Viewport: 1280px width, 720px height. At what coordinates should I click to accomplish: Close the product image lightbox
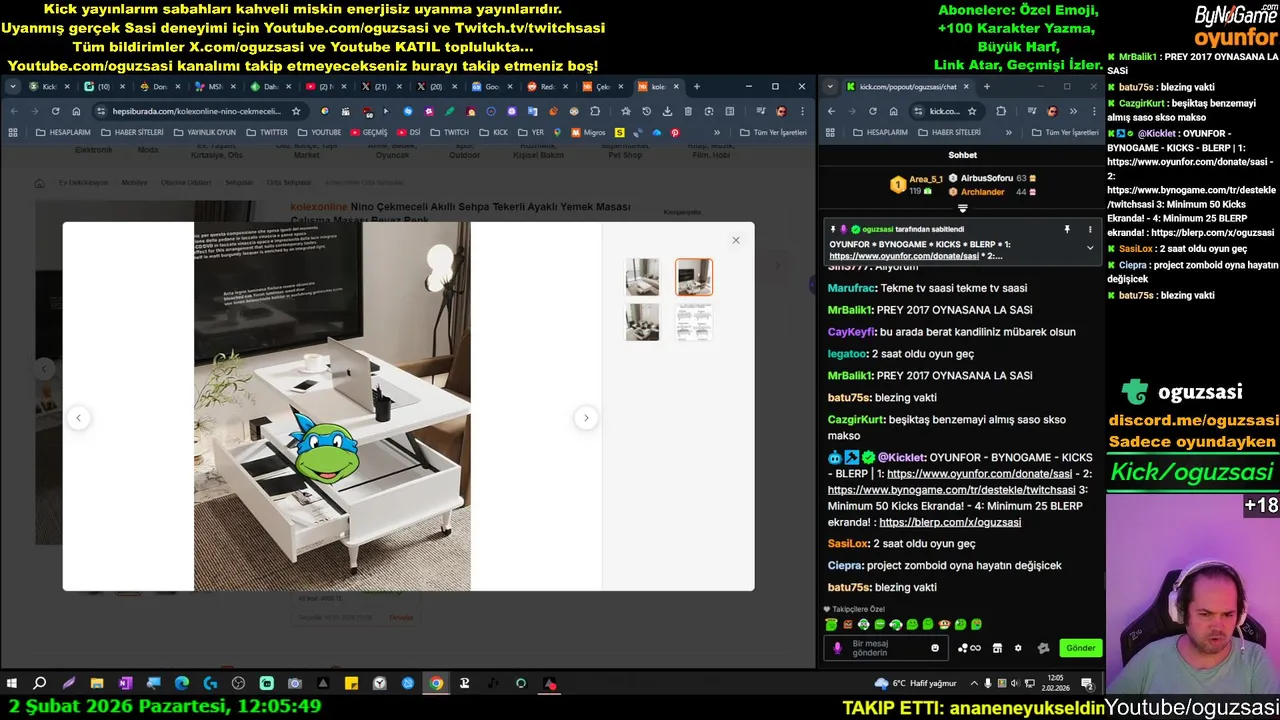pyautogui.click(x=736, y=240)
